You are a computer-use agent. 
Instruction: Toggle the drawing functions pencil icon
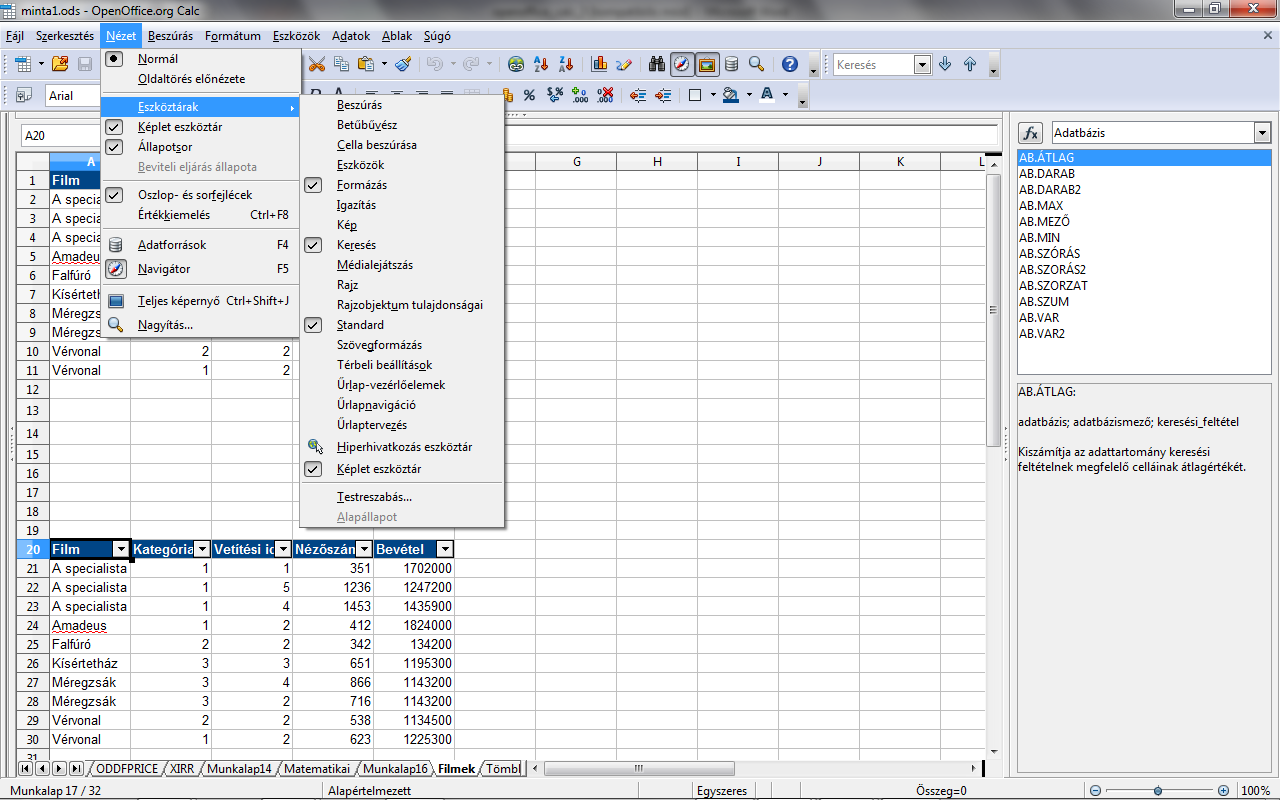(x=625, y=64)
